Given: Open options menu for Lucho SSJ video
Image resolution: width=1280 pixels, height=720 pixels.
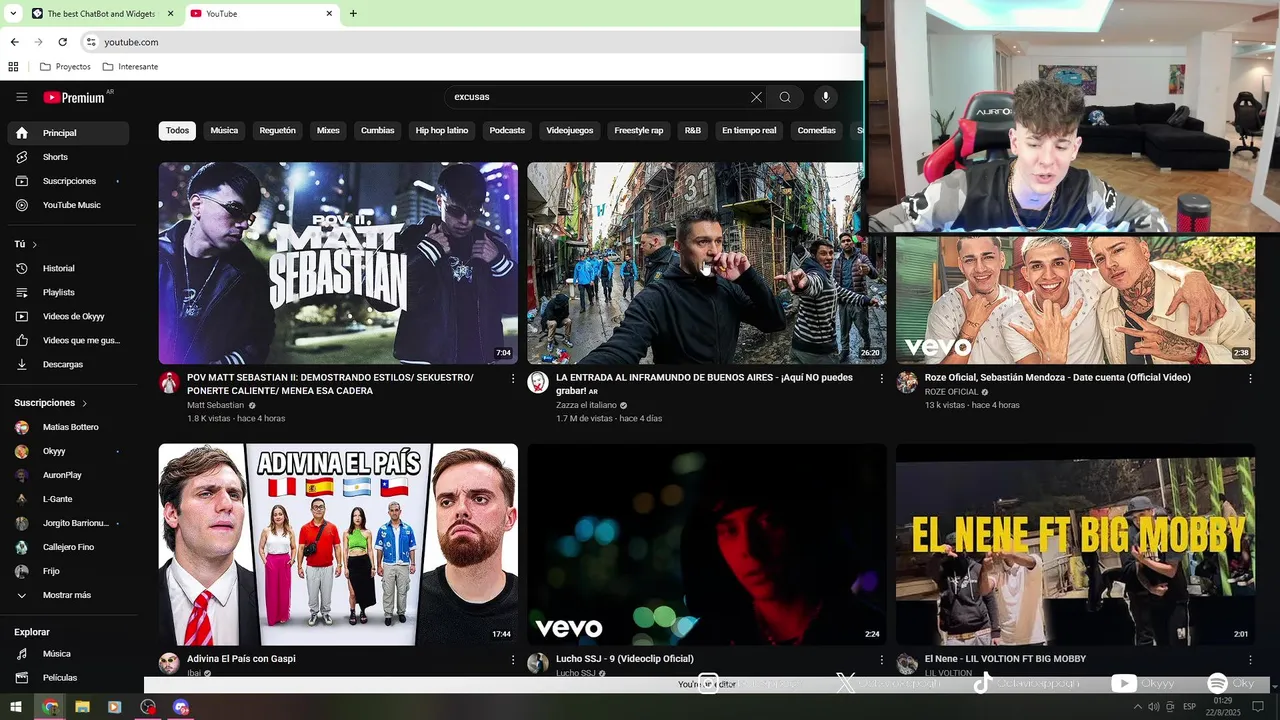Looking at the screenshot, I should tap(881, 660).
